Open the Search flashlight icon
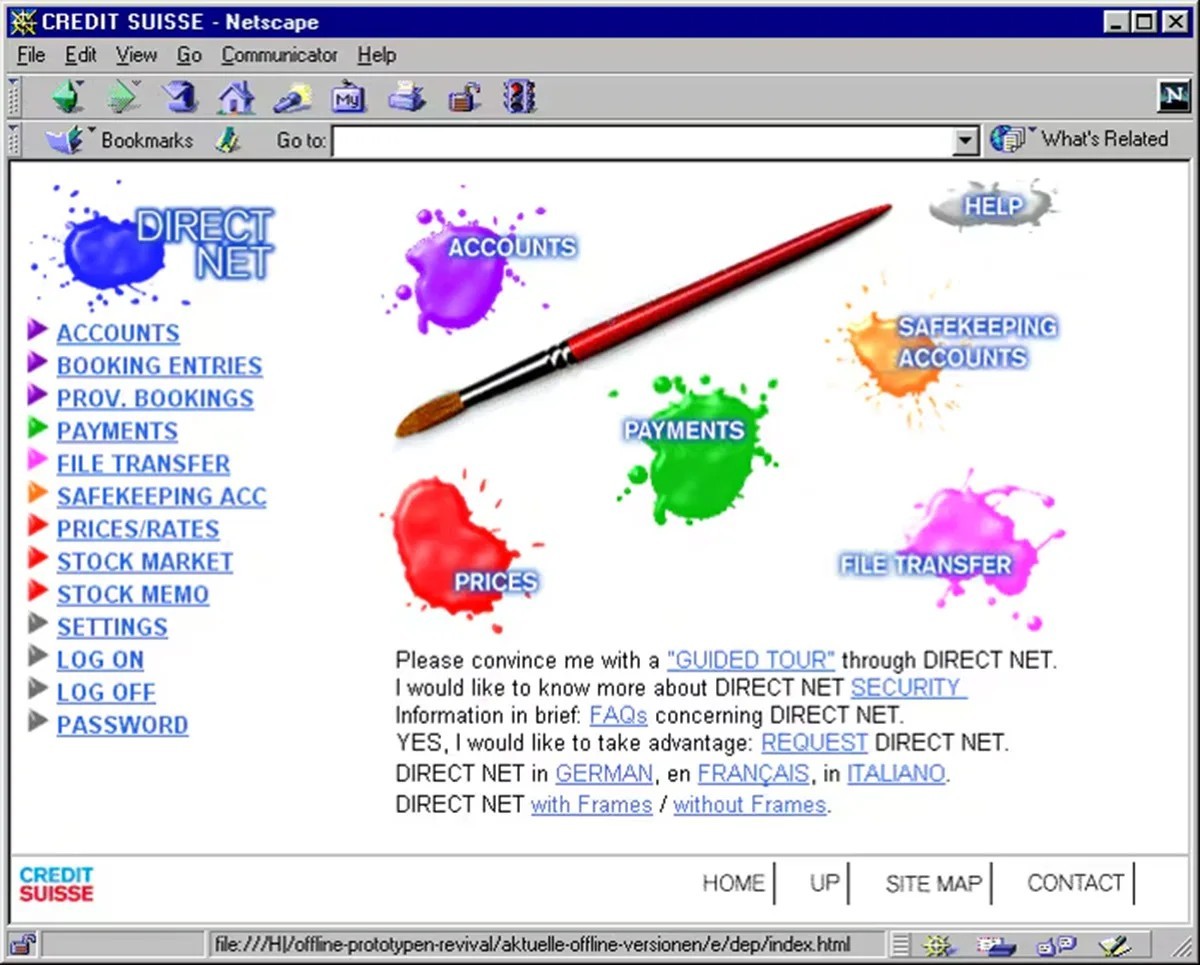This screenshot has width=1200, height=965. coord(293,97)
